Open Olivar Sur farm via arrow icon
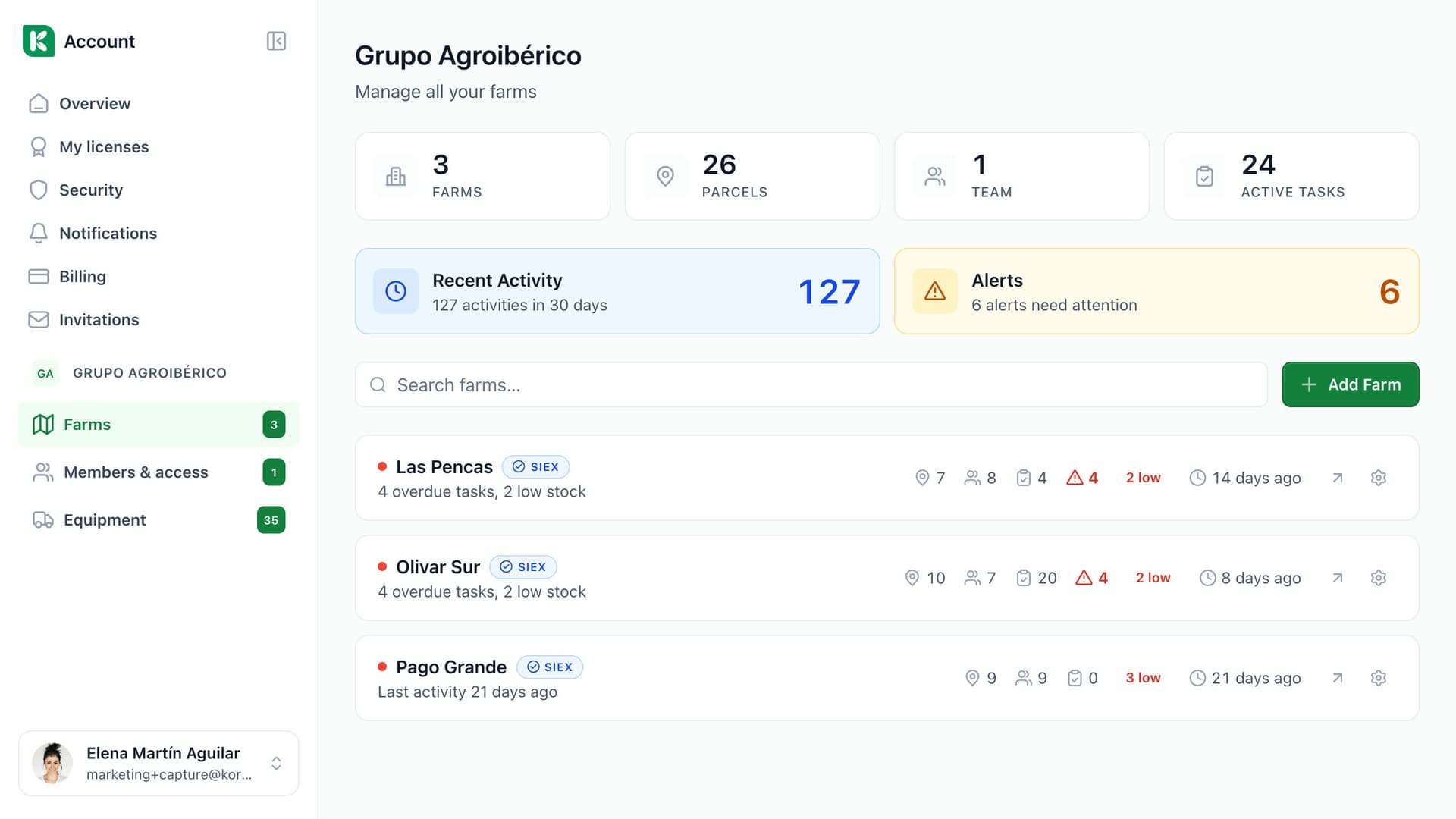This screenshot has width=1456, height=819. (1338, 578)
